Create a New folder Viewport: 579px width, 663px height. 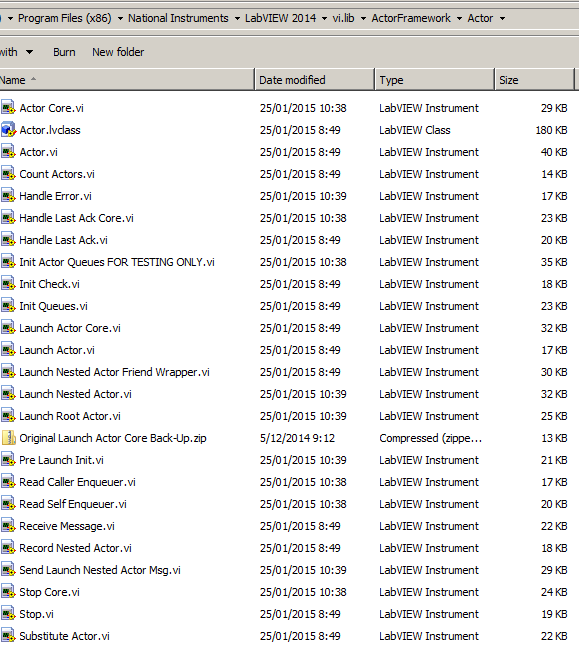pyautogui.click(x=118, y=52)
